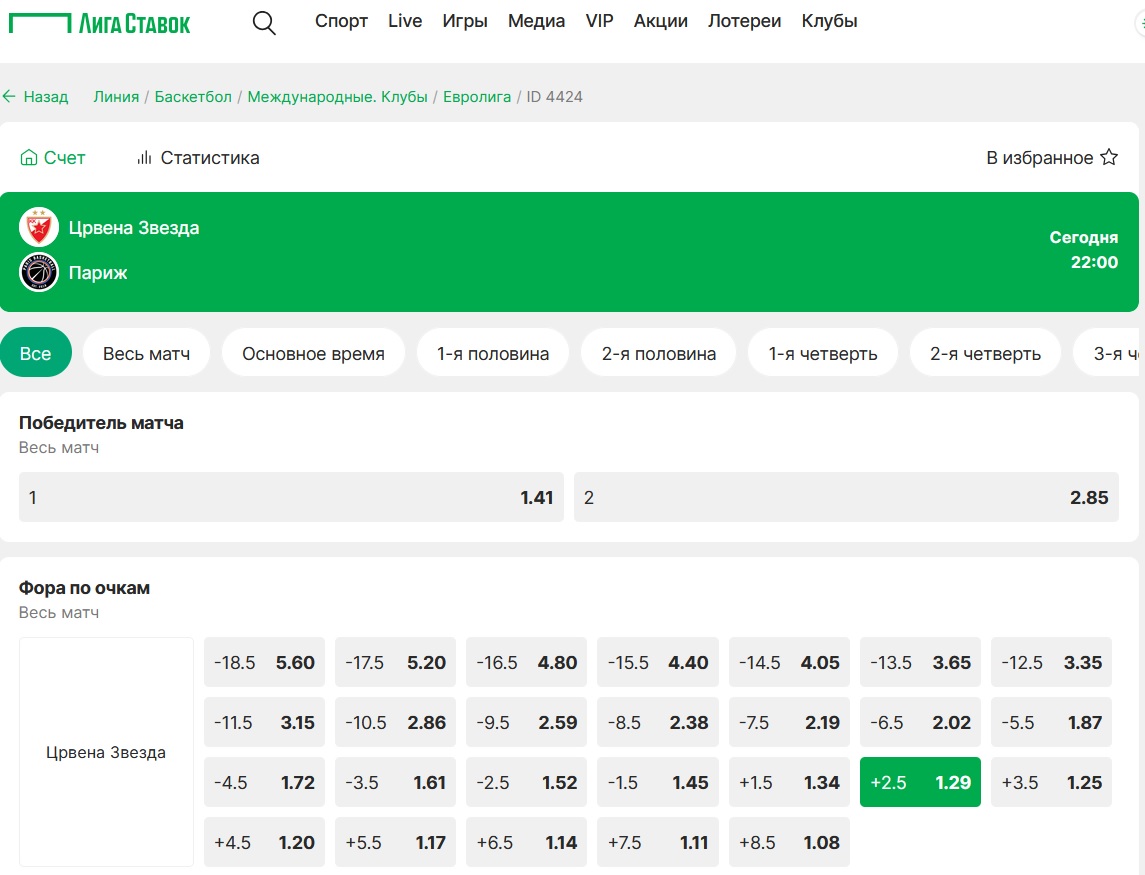Deselect highlighted handicap +2.5 at 1.29

click(920, 782)
